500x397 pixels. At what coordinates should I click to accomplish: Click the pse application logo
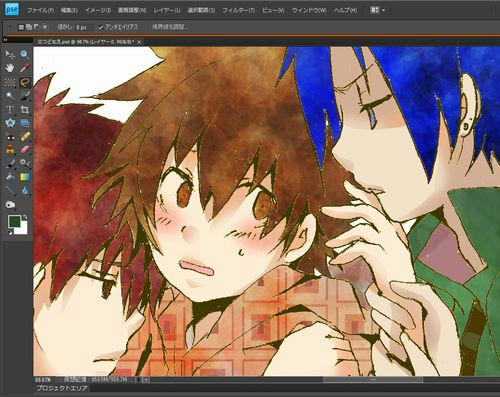12,9
